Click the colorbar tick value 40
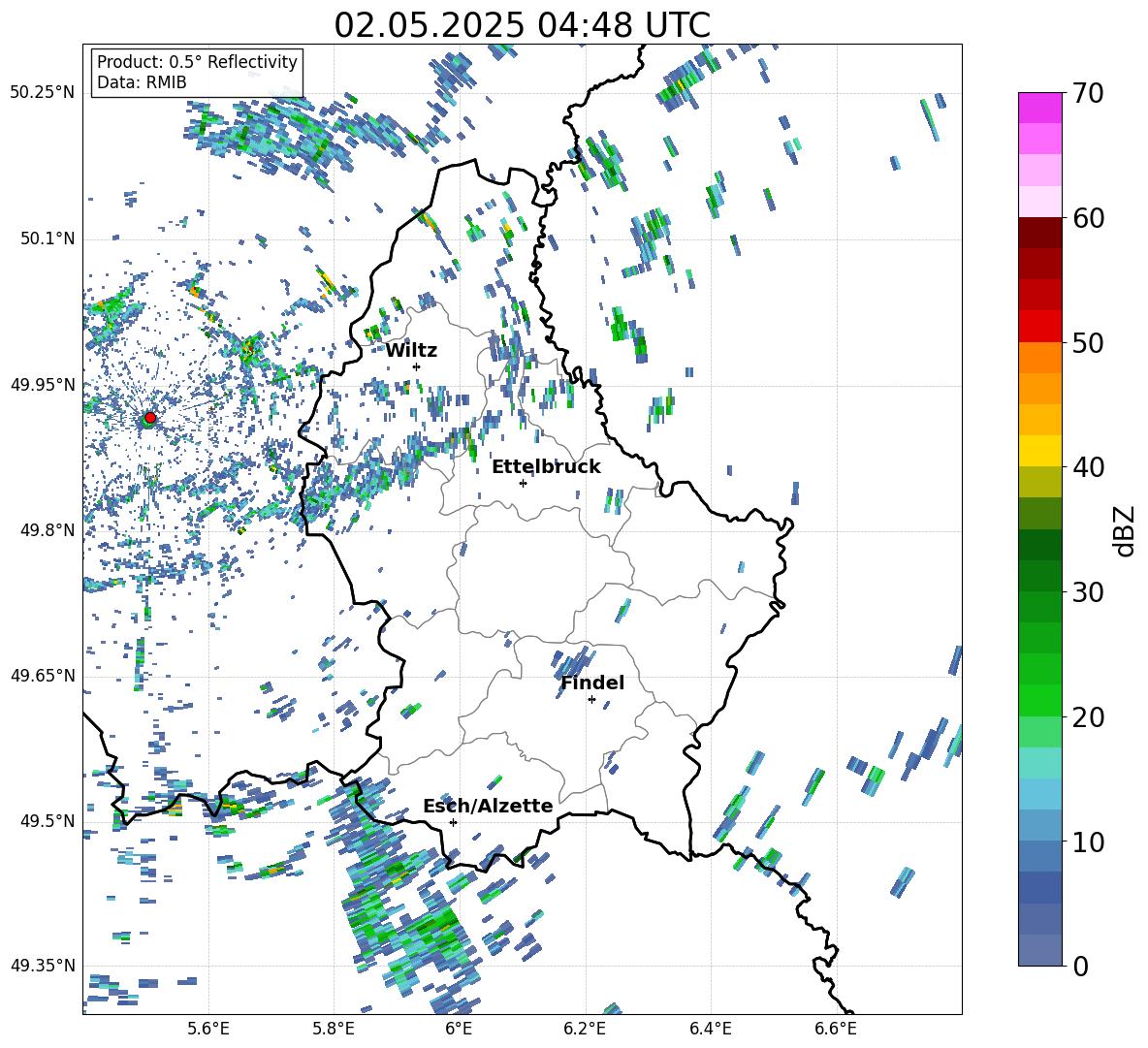 coord(1089,467)
